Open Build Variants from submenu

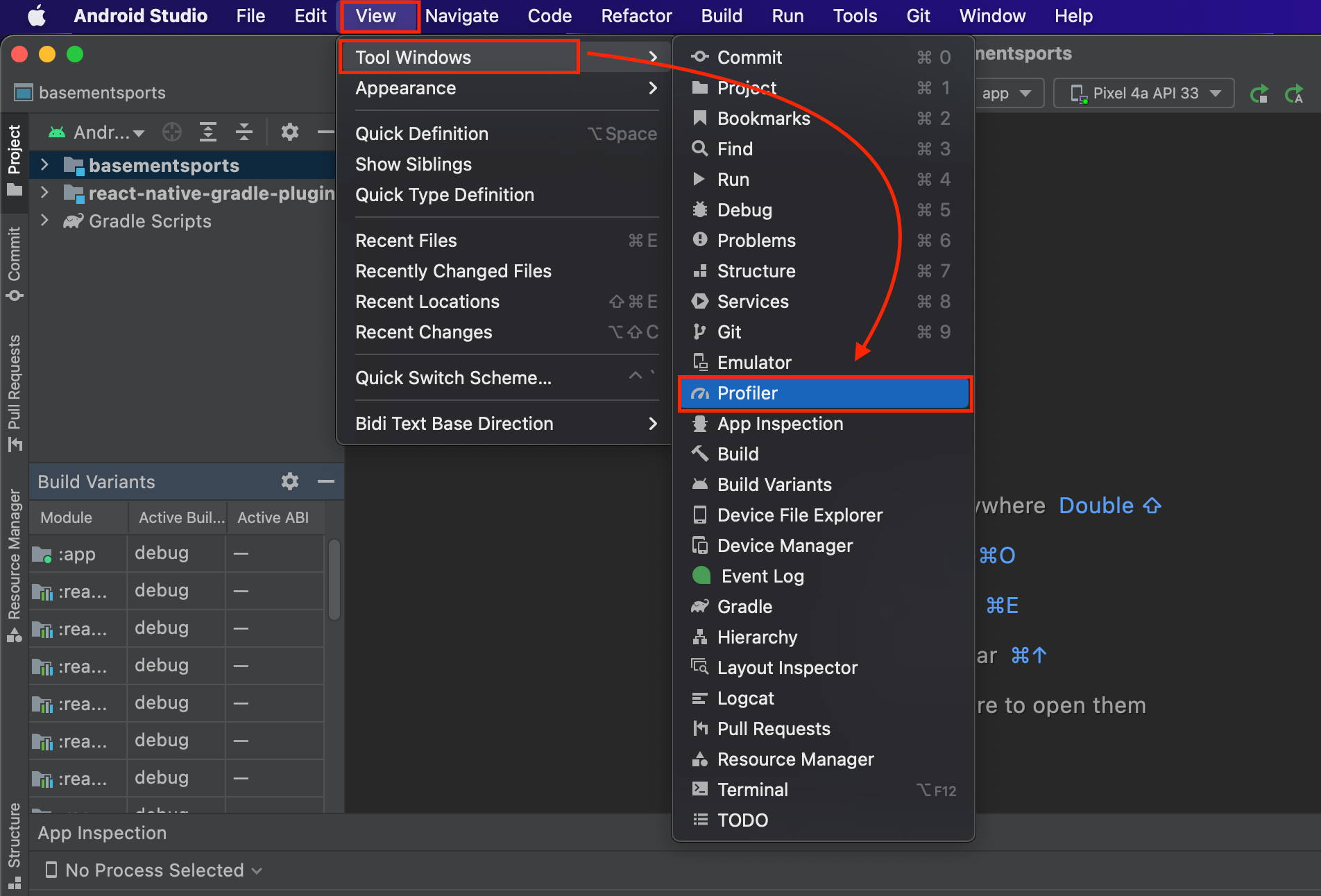824,484
